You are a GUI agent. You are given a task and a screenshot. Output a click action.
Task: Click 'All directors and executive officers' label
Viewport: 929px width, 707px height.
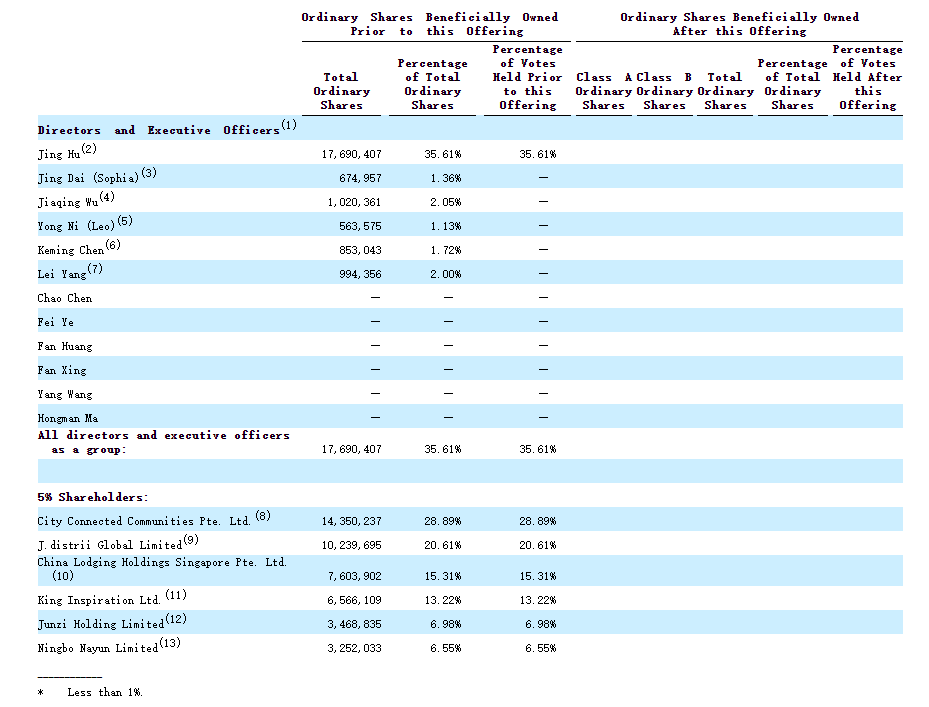(164, 436)
